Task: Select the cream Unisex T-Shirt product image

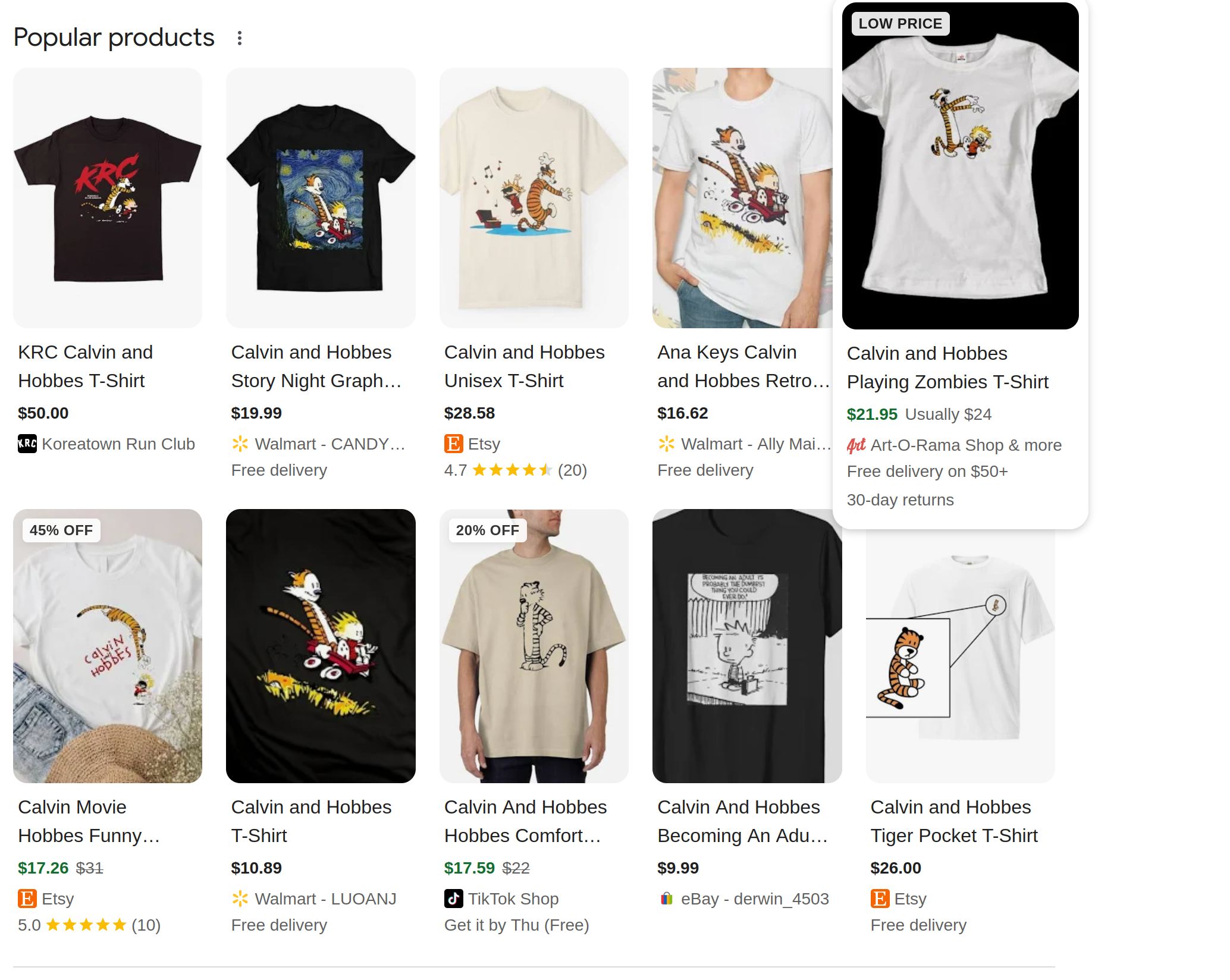Action: click(x=534, y=197)
